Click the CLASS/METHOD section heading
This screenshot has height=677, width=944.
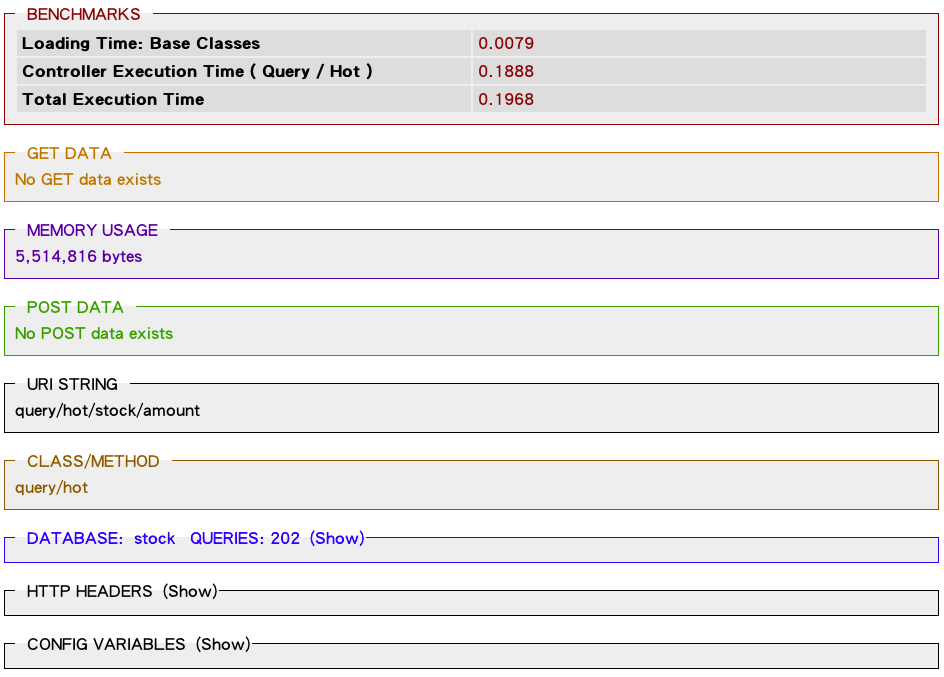click(x=93, y=461)
